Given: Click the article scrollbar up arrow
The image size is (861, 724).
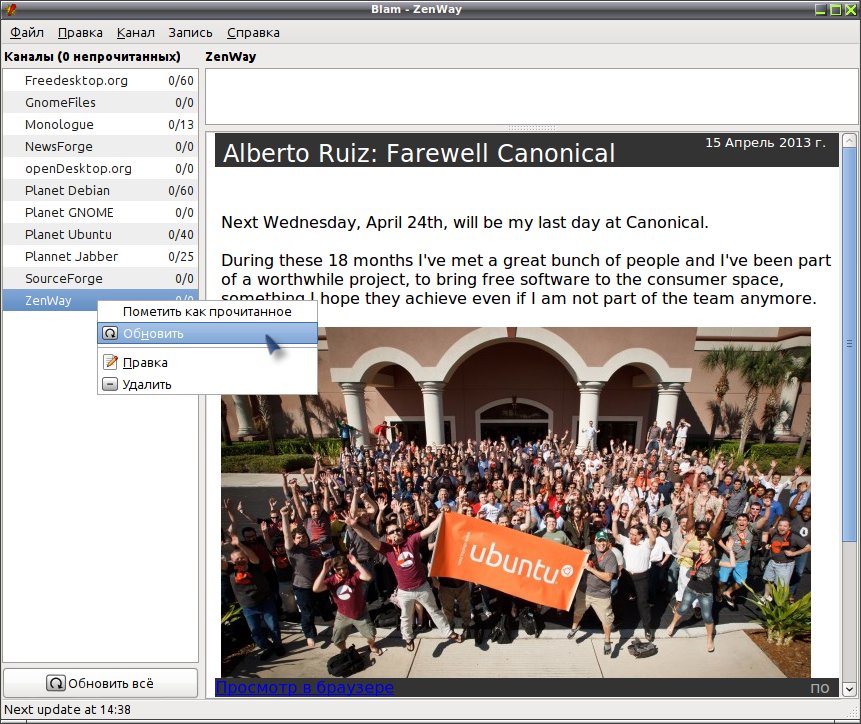Looking at the screenshot, I should [x=849, y=139].
